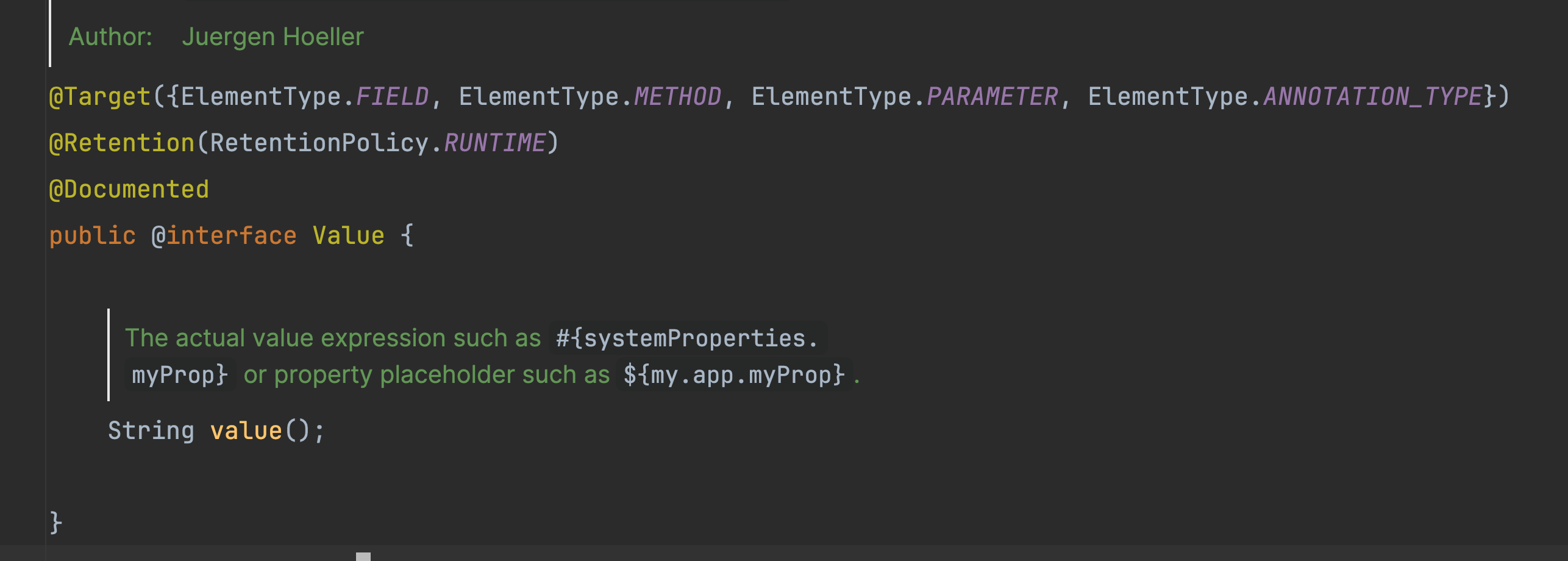This screenshot has height=561, width=1568.
Task: Click the @Documented annotation
Action: (129, 189)
